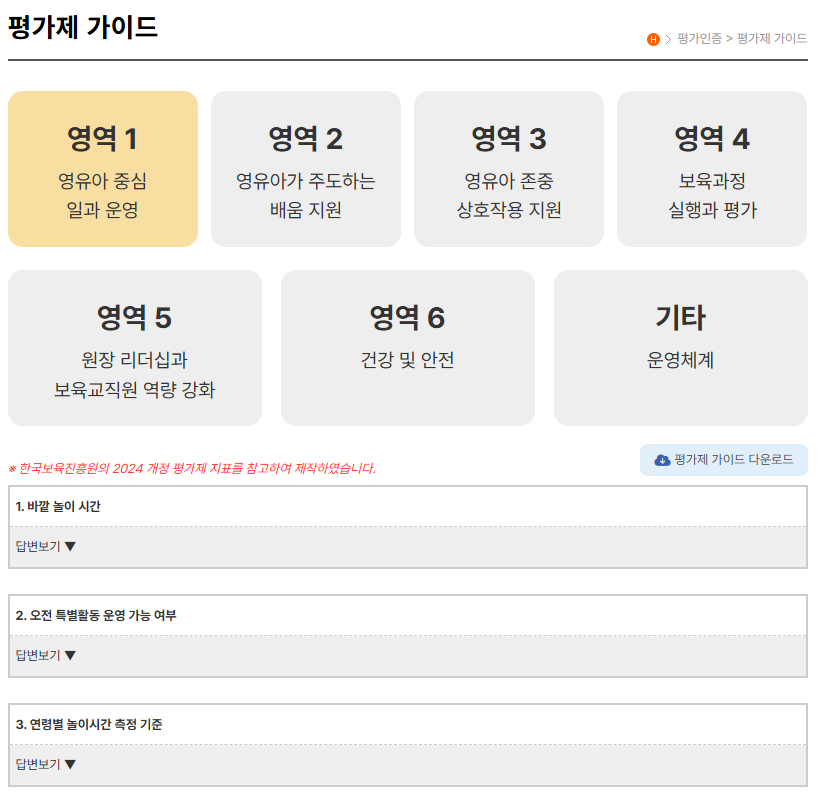Click the 평가인증 breadcrumb link

[x=699, y=39]
